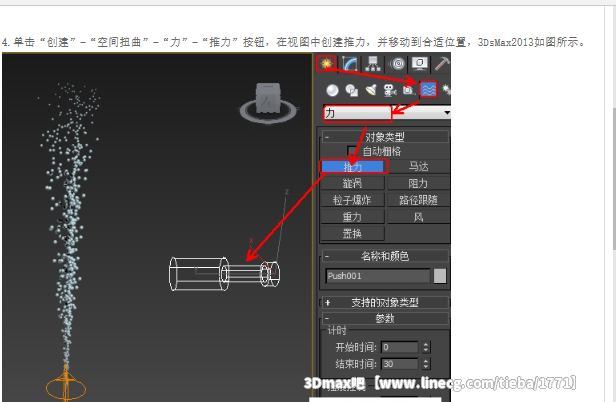Click the 推力 button
This screenshot has width=616, height=402.
pyautogui.click(x=353, y=167)
